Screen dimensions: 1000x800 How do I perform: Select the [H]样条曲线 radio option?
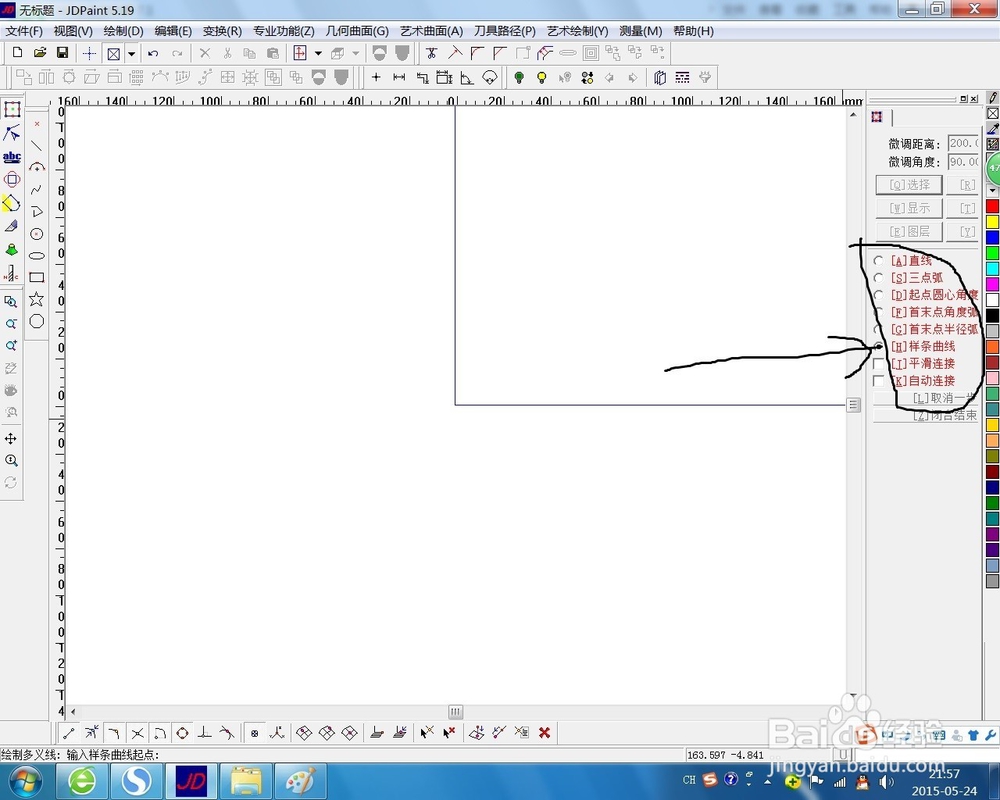878,346
